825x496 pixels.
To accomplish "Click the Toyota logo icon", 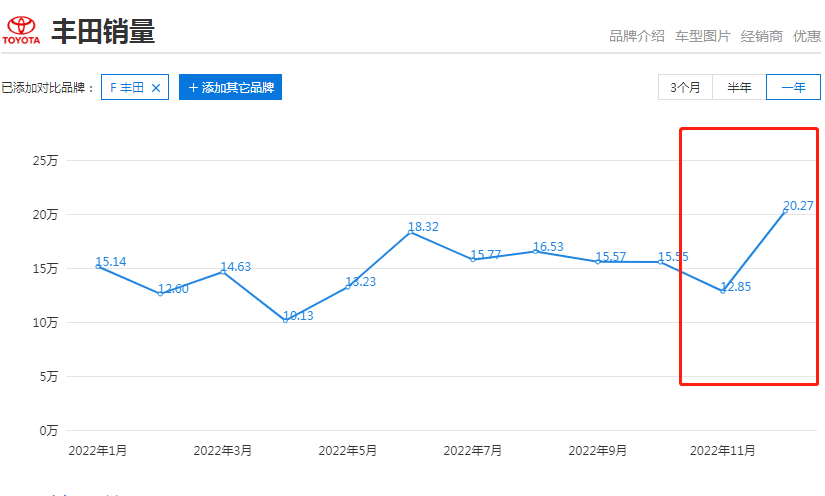I will coord(21,30).
